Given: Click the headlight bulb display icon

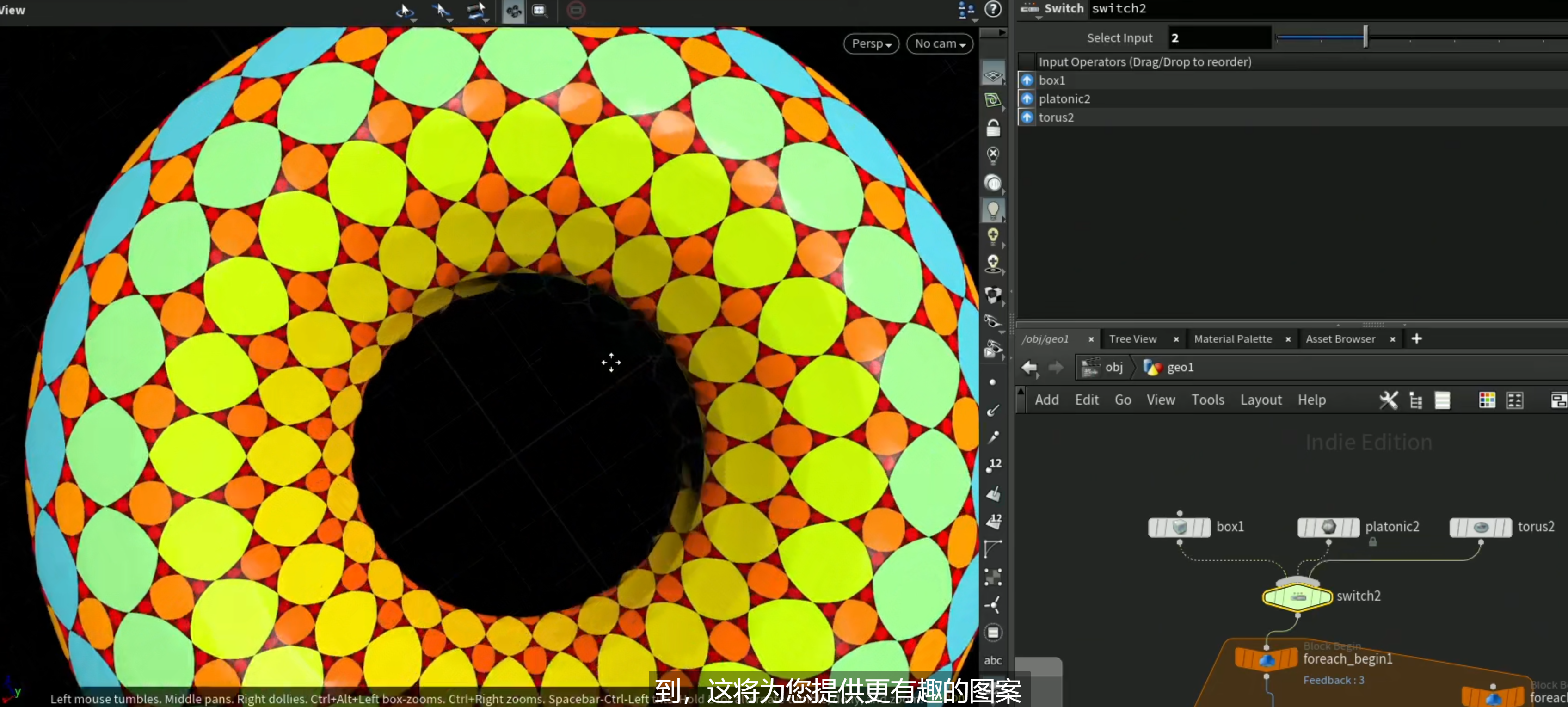Looking at the screenshot, I should (993, 210).
